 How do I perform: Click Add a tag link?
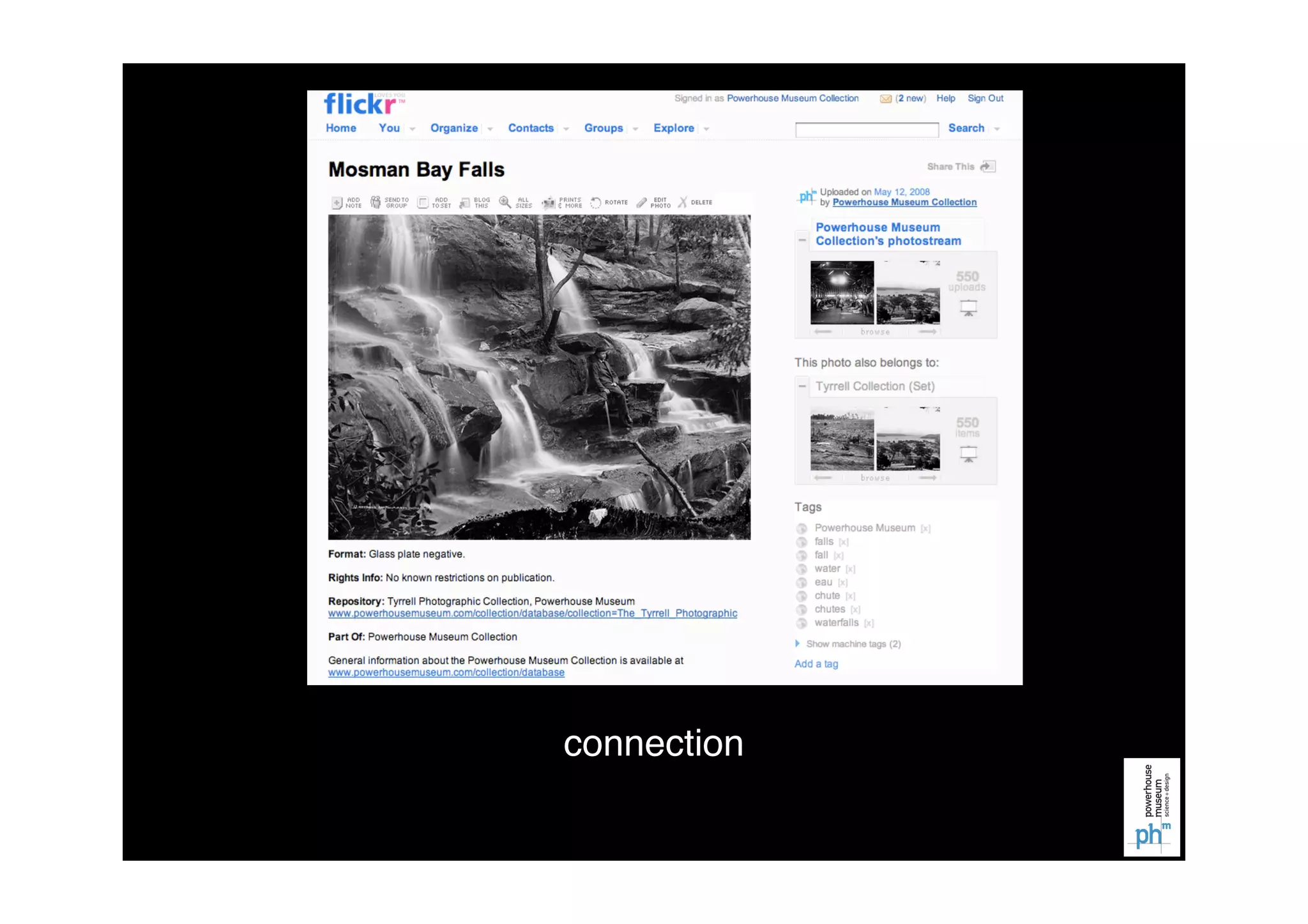point(816,664)
